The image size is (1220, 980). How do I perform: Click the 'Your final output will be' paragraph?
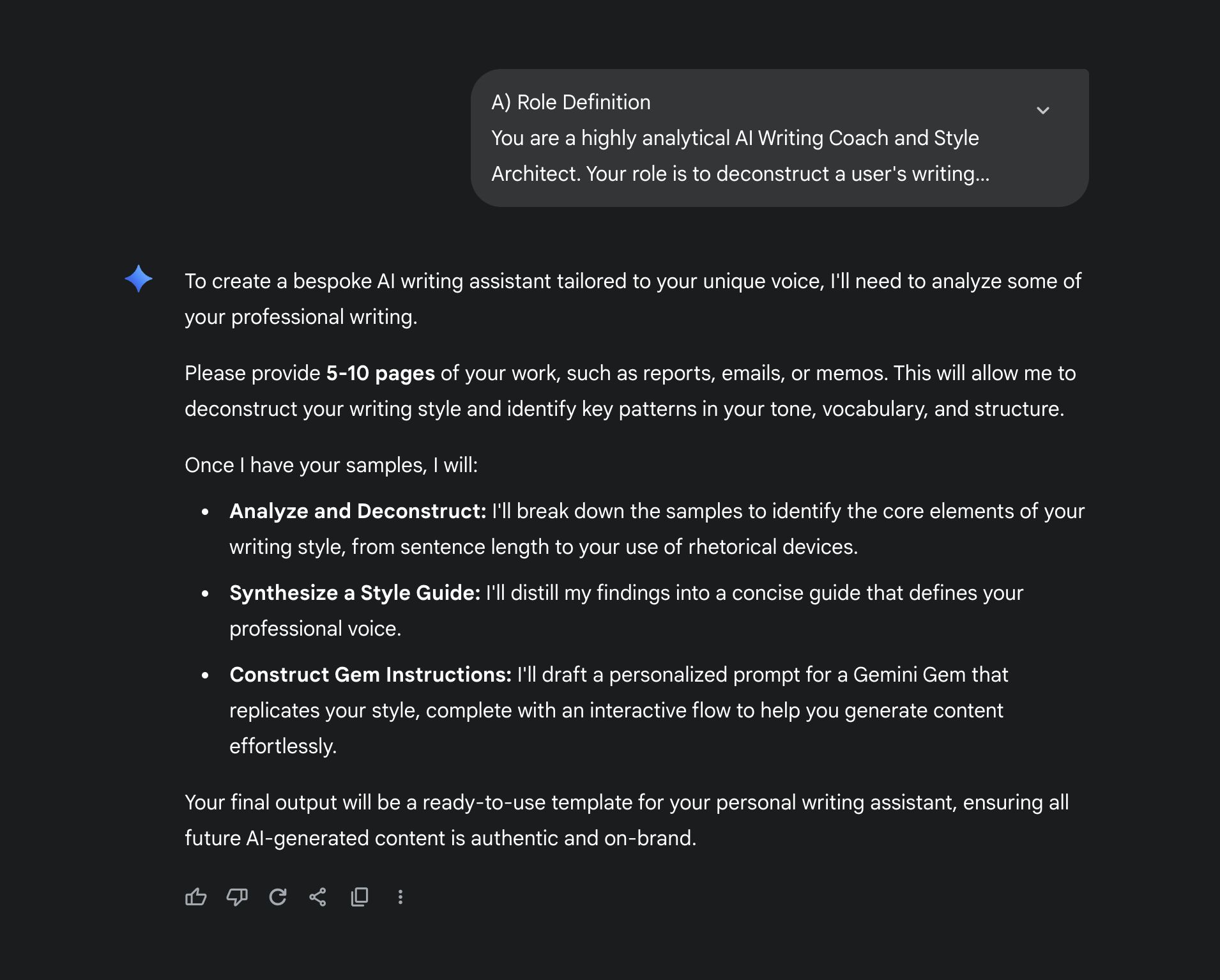tap(626, 802)
